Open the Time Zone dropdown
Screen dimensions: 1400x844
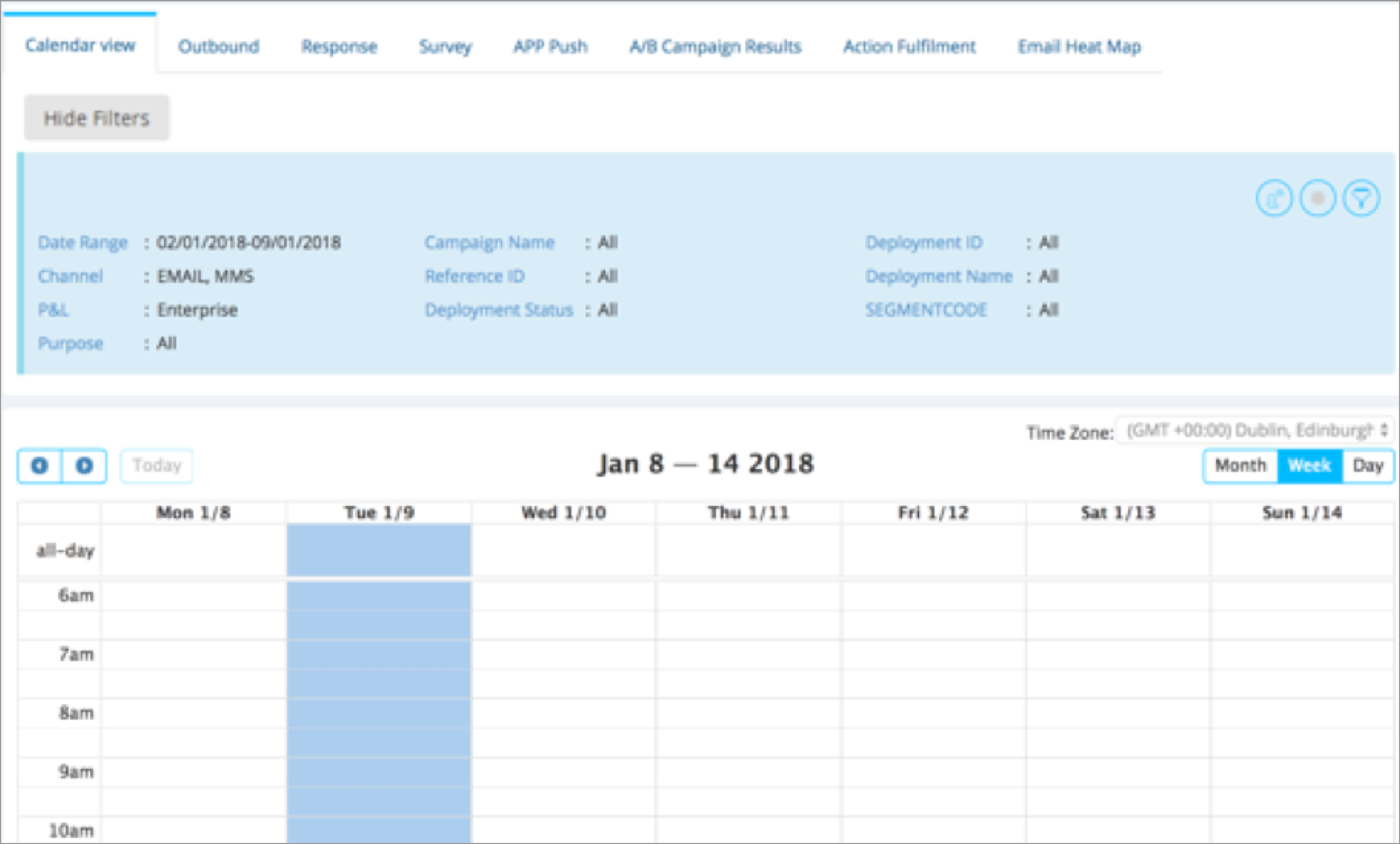pyautogui.click(x=1255, y=431)
